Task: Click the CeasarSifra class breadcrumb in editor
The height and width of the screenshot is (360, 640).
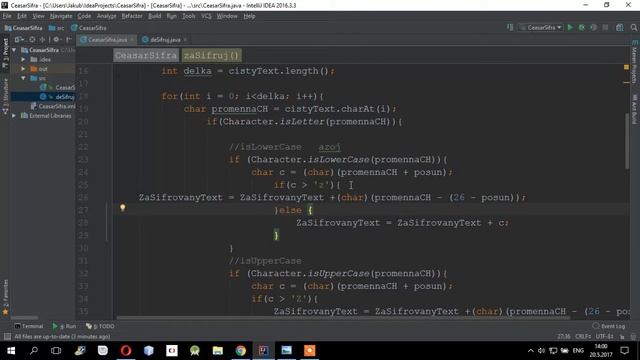Action: tap(146, 55)
